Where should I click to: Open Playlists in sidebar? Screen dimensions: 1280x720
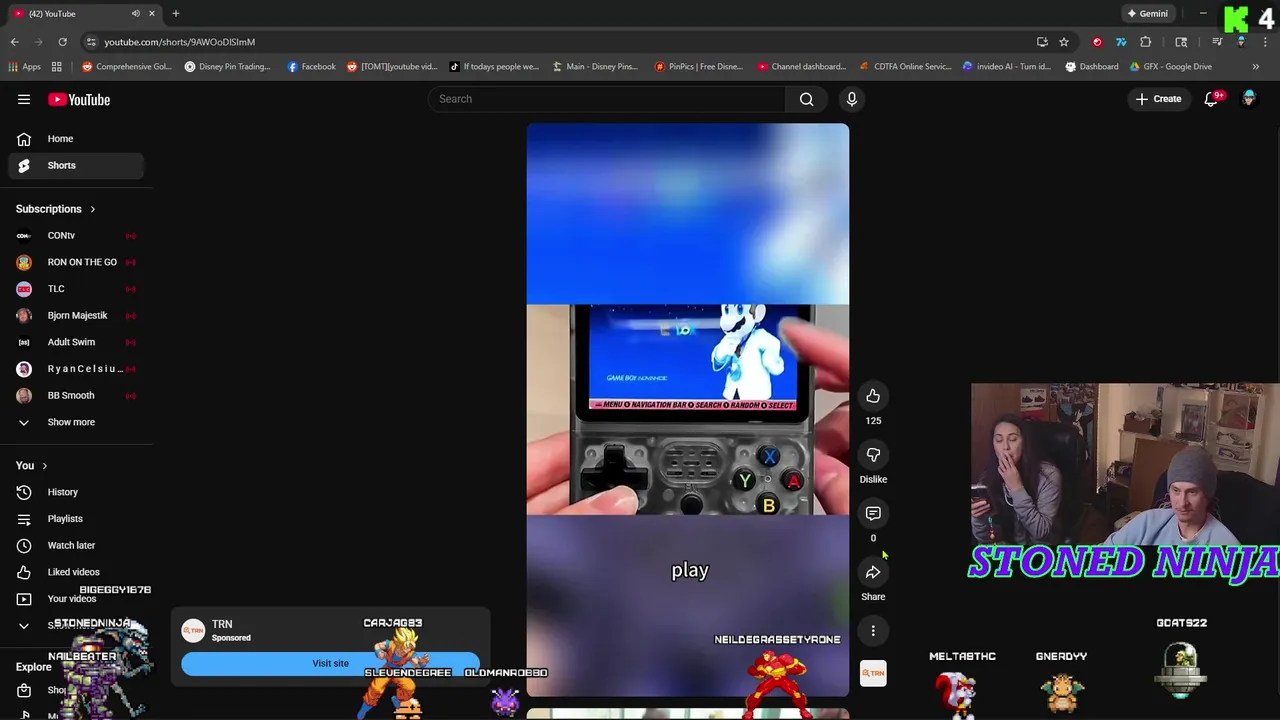click(75, 519)
